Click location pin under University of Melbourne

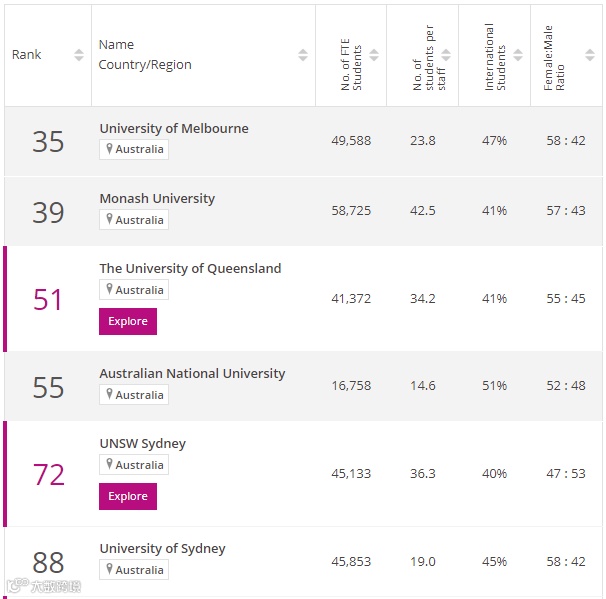[x=109, y=150]
